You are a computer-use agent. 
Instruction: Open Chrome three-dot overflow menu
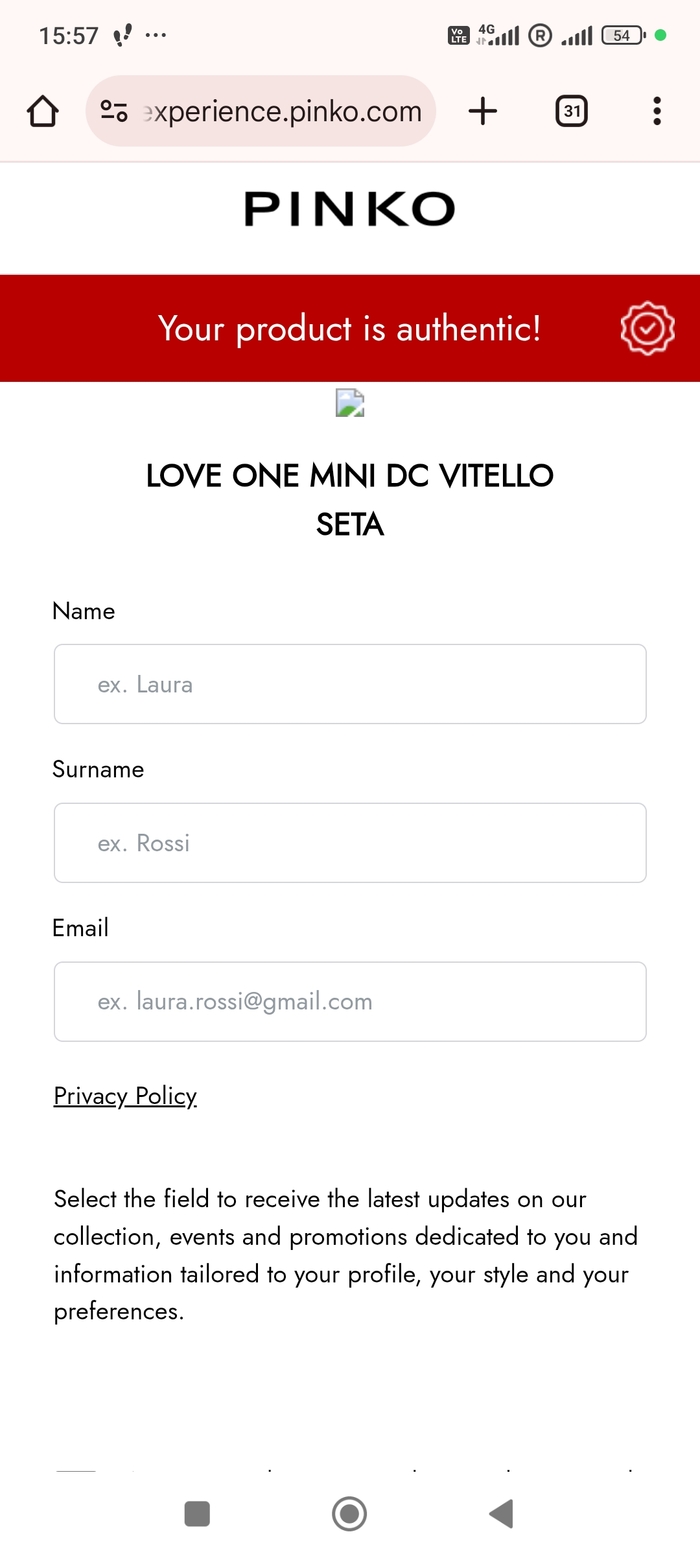pyautogui.click(x=656, y=111)
